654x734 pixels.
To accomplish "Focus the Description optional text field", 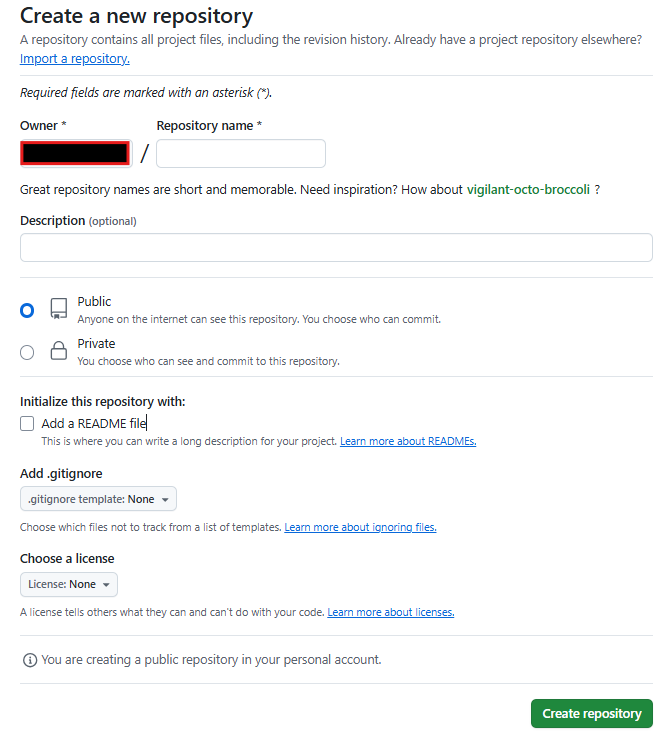I will 336,248.
